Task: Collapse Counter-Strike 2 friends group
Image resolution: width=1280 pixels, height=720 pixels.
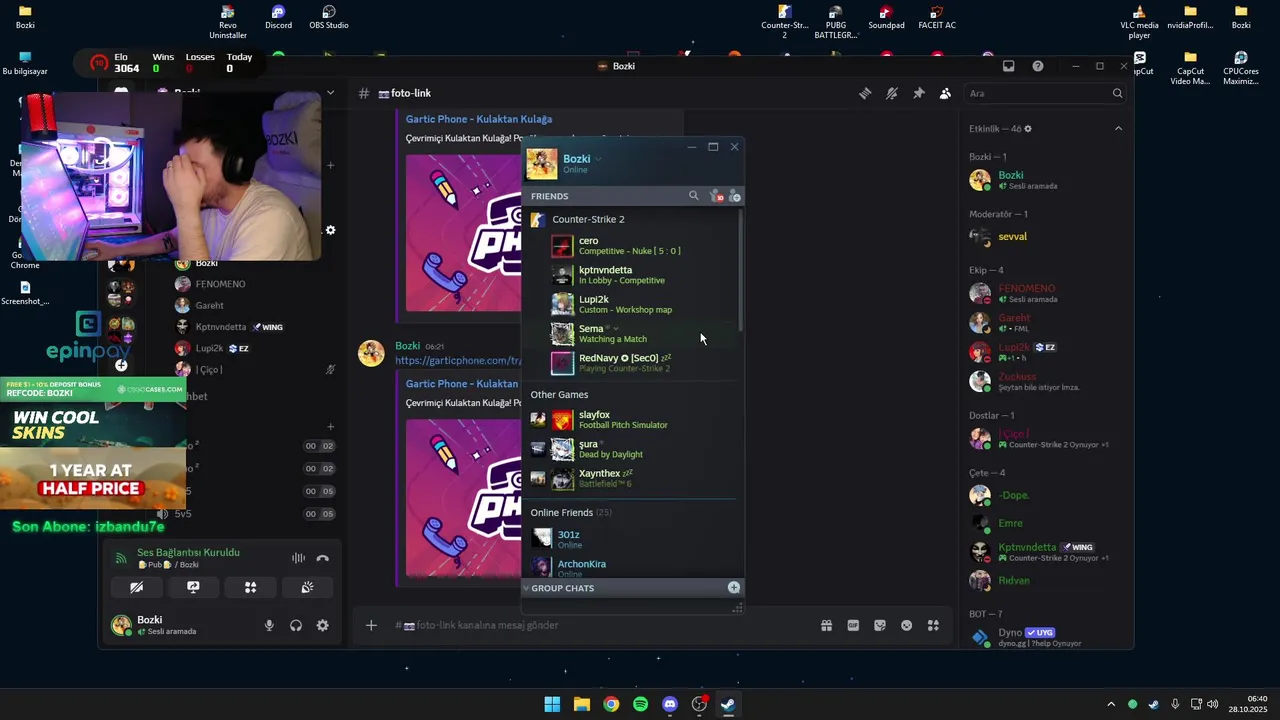Action: pos(588,219)
